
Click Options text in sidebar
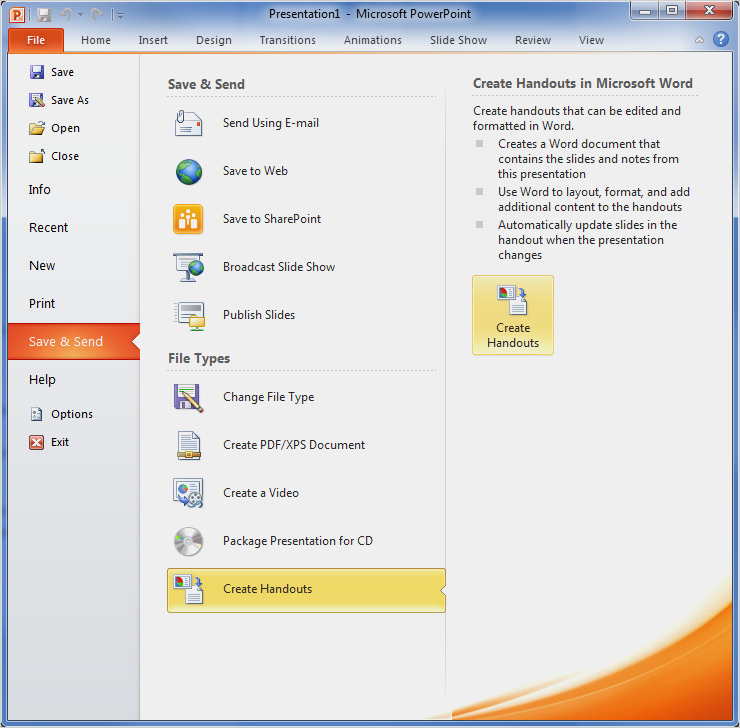72,414
